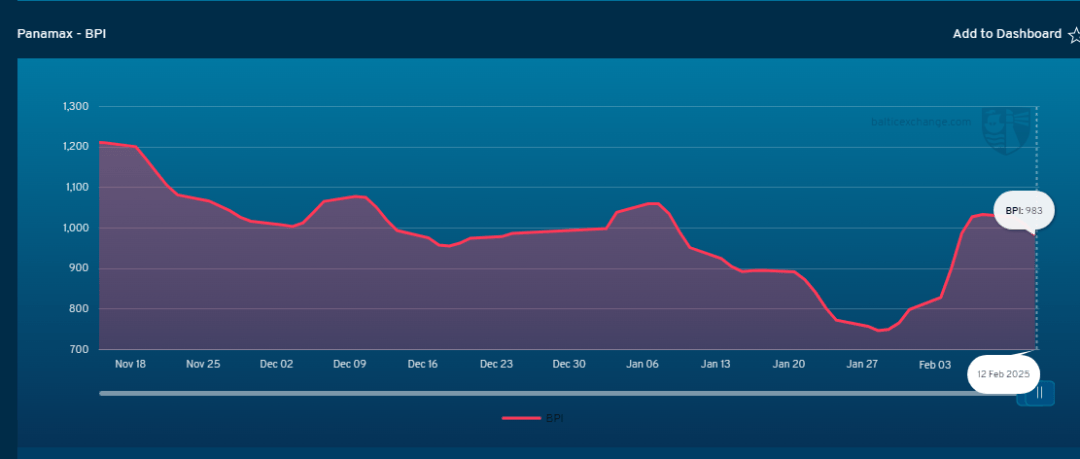Click the Dec 09 x-axis label

(x=350, y=365)
